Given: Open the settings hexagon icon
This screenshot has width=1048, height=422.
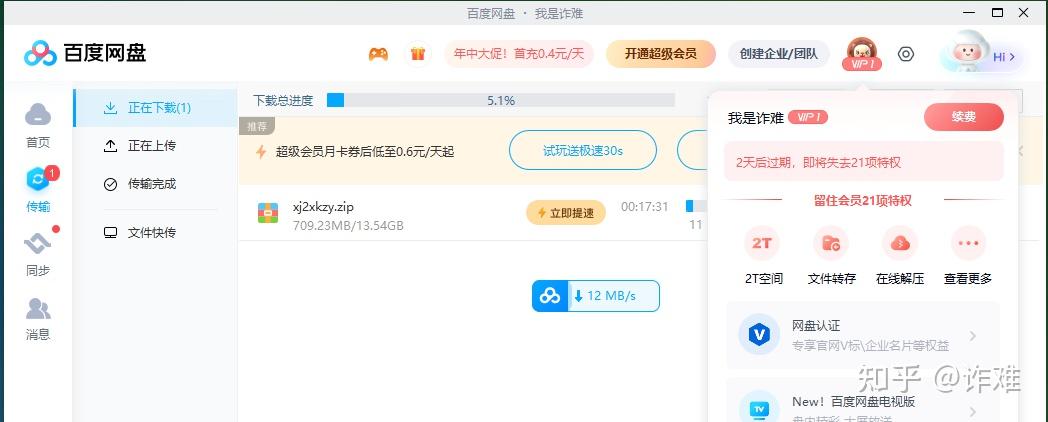Looking at the screenshot, I should [906, 54].
